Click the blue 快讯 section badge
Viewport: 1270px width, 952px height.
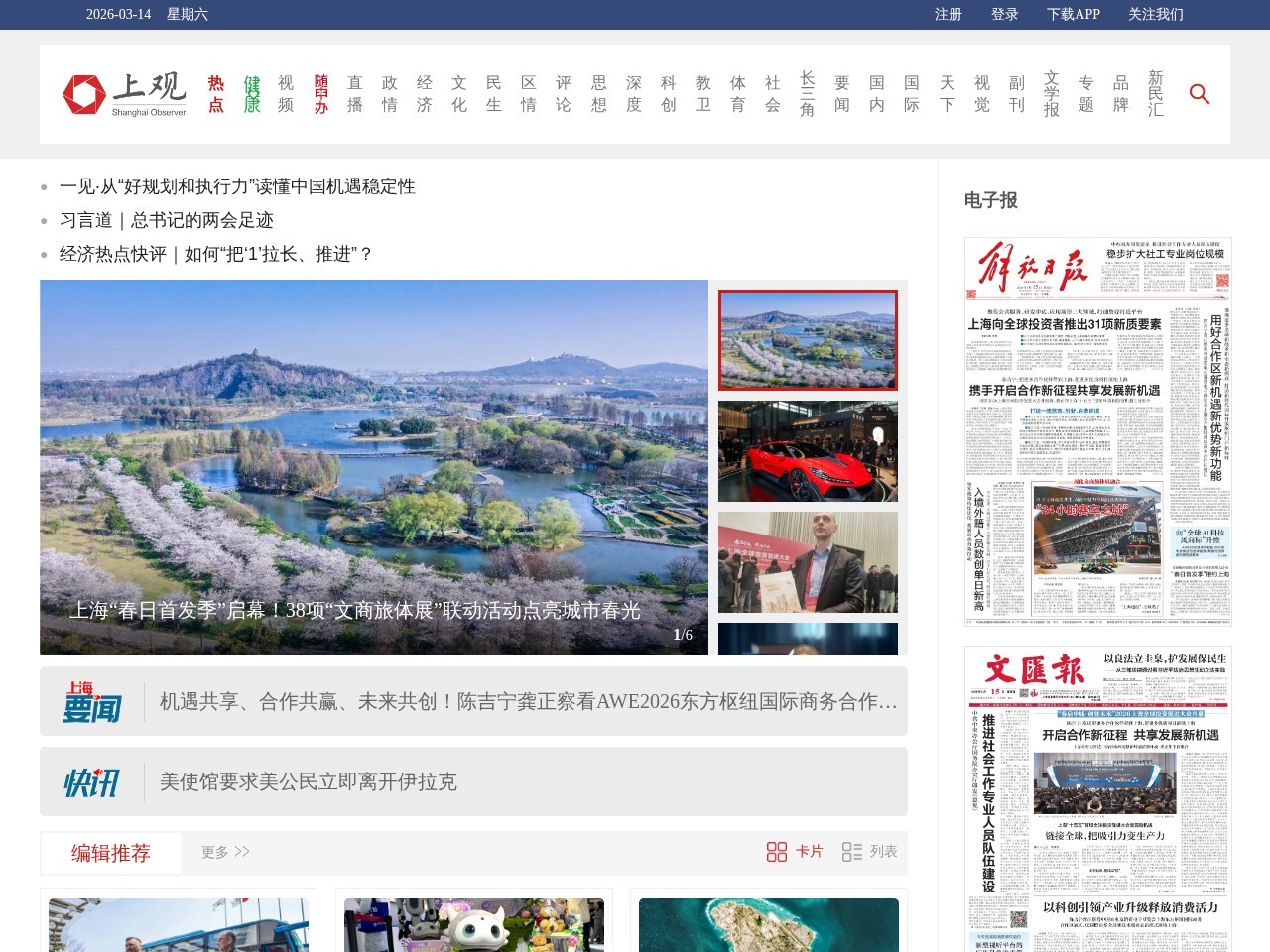coord(91,782)
